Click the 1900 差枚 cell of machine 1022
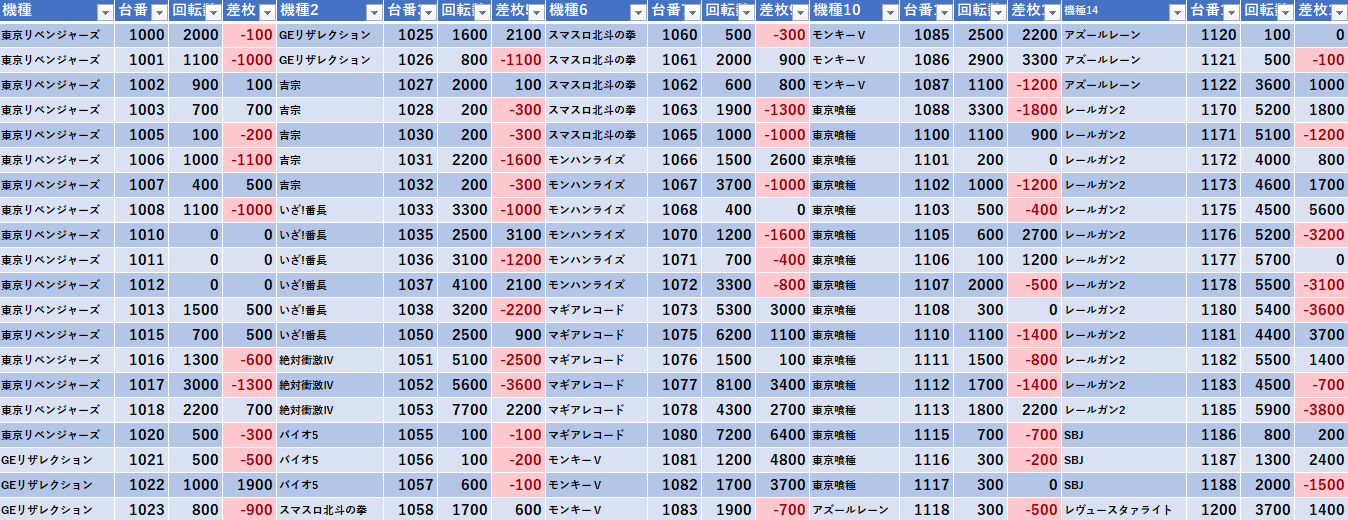The height and width of the screenshot is (520, 1348). pyautogui.click(x=249, y=485)
